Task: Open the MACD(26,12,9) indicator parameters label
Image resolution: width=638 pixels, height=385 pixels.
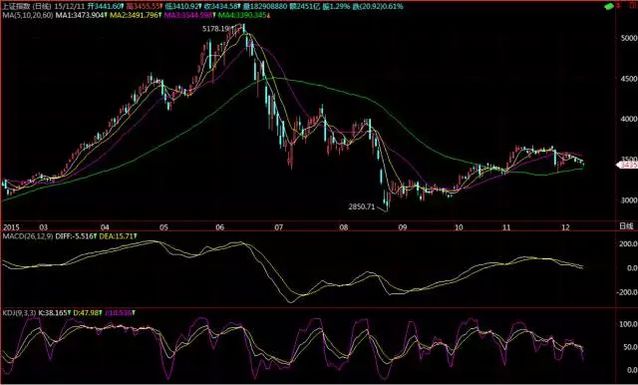Action: click(27, 236)
